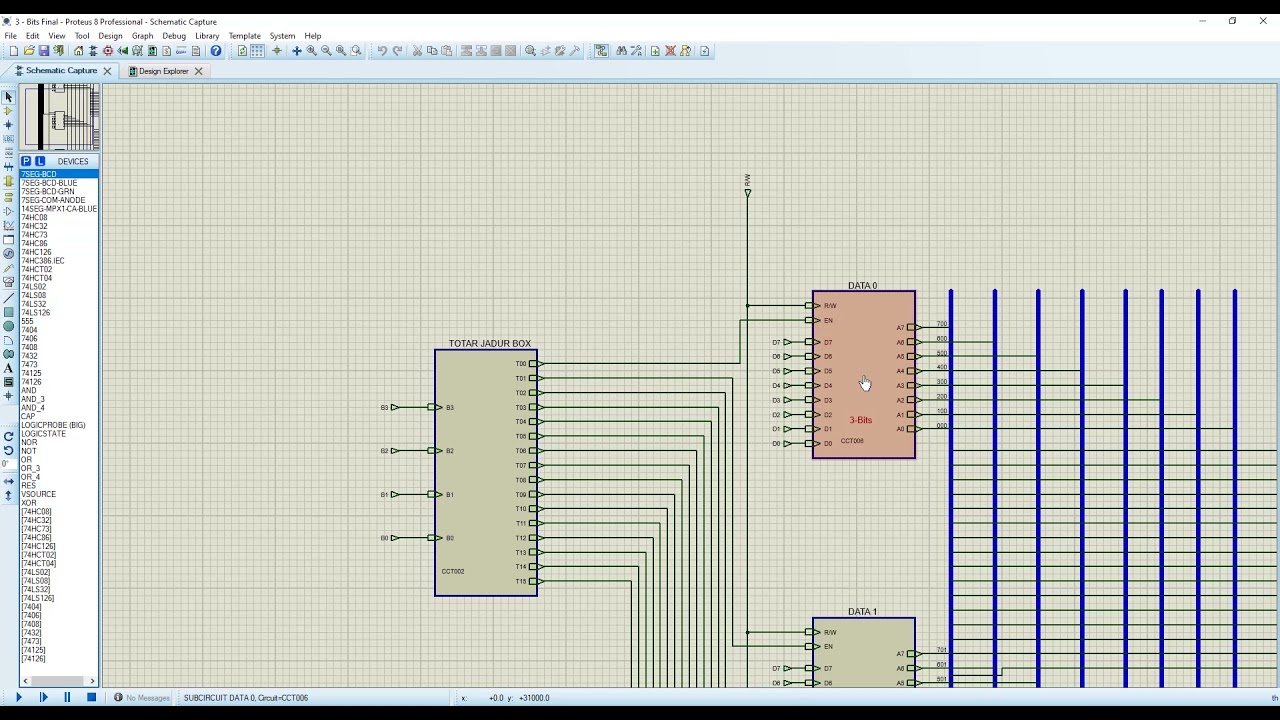
Task: Open a project via toolbar folder icon
Action: pyautogui.click(x=29, y=51)
